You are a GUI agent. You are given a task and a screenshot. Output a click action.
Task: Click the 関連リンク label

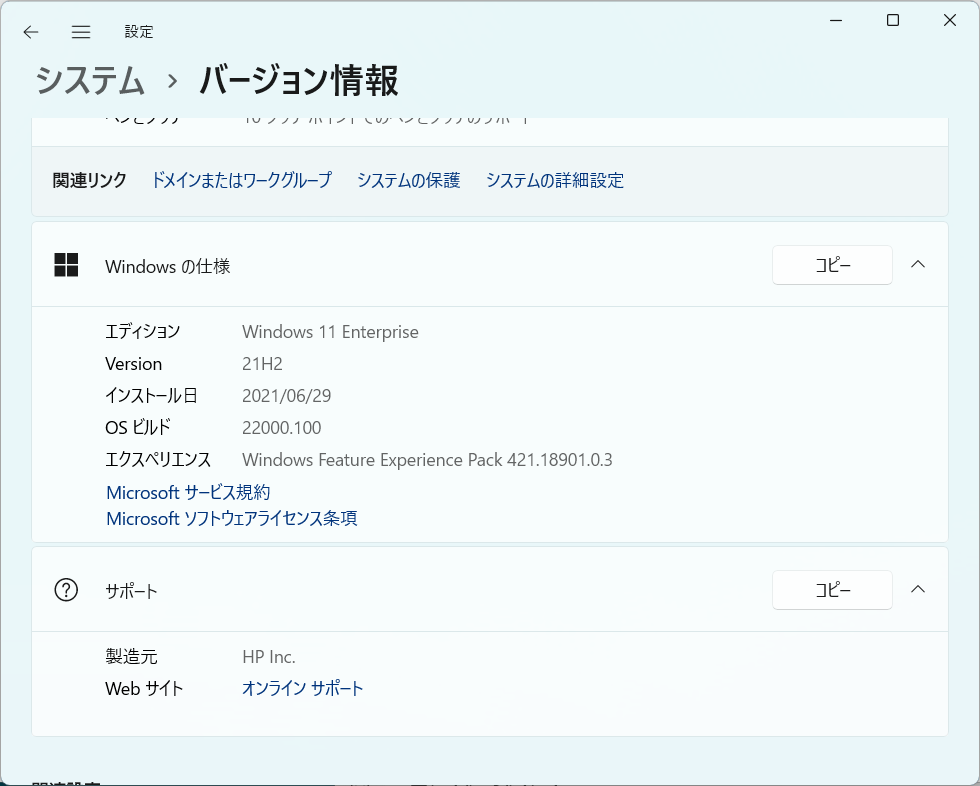[x=89, y=181]
